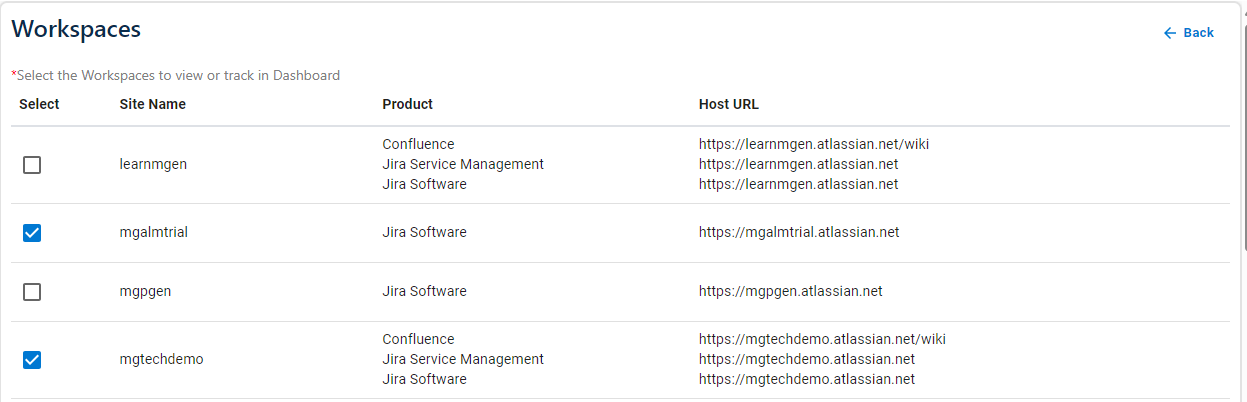Select the mgalmtrial site name
Screen dimensions: 1247x402
153,232
